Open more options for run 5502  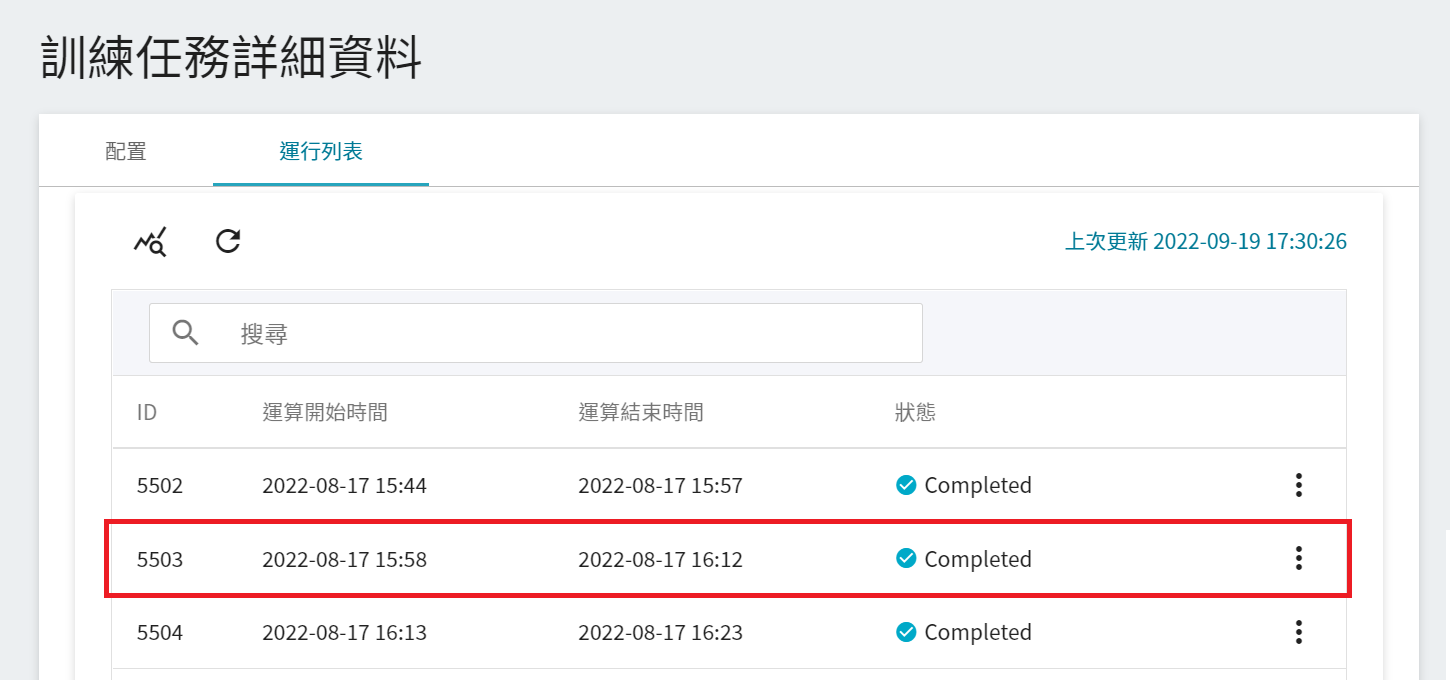[x=1298, y=486]
